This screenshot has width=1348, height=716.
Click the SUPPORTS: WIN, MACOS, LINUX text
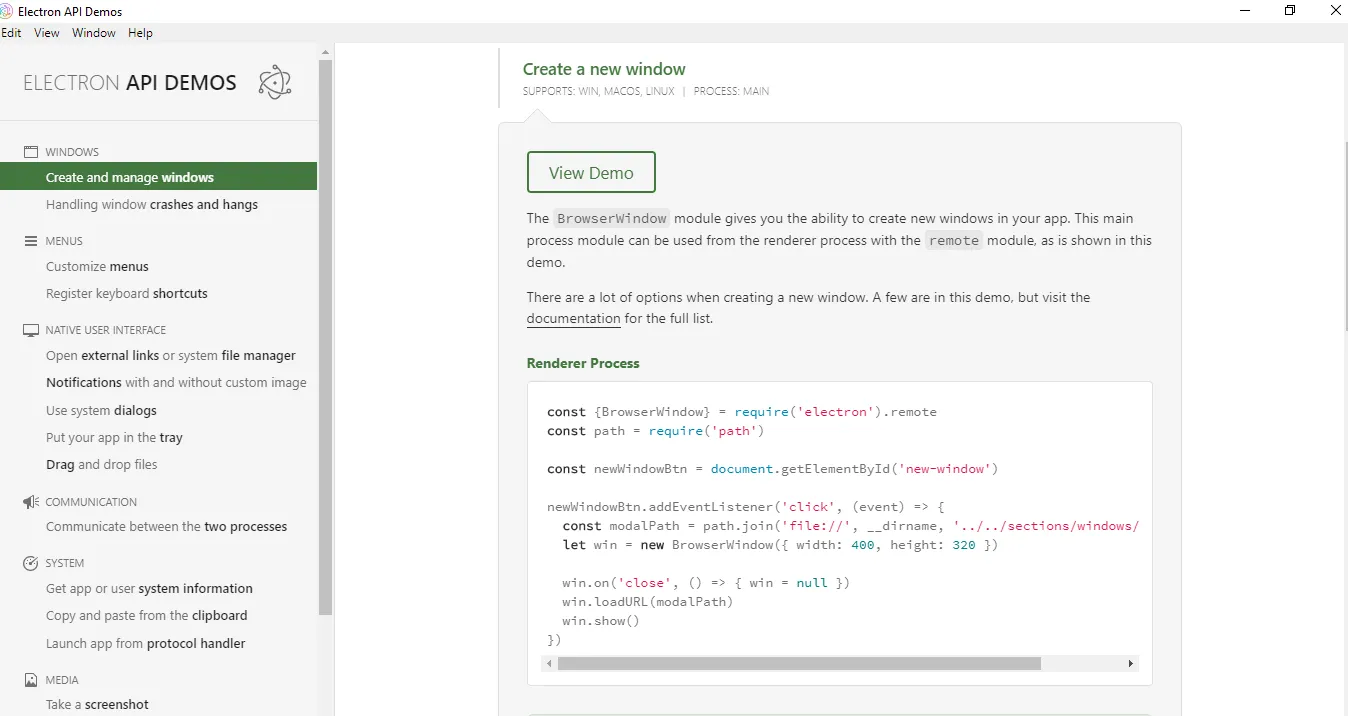pos(599,91)
